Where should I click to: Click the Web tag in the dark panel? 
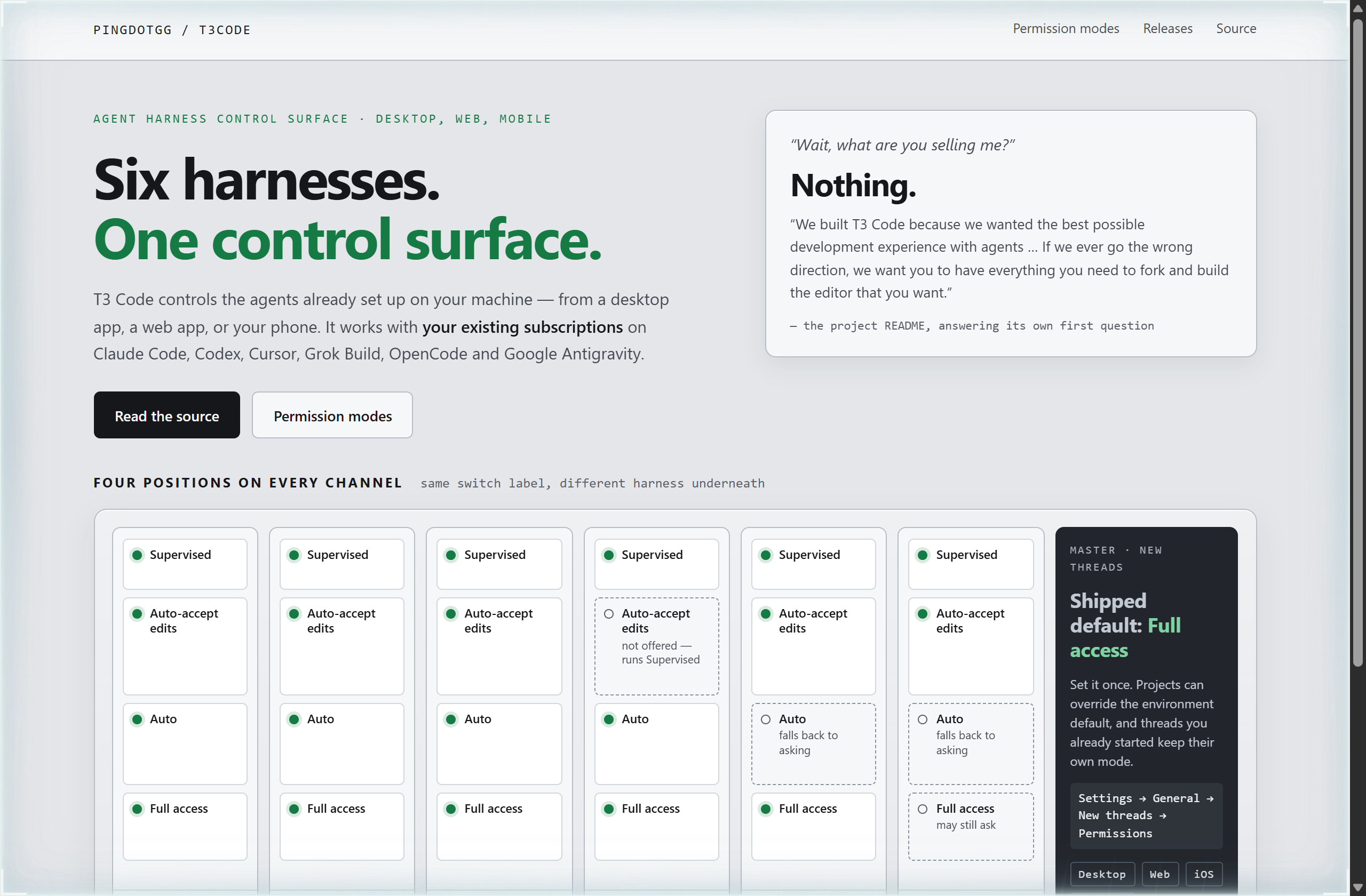(1159, 874)
